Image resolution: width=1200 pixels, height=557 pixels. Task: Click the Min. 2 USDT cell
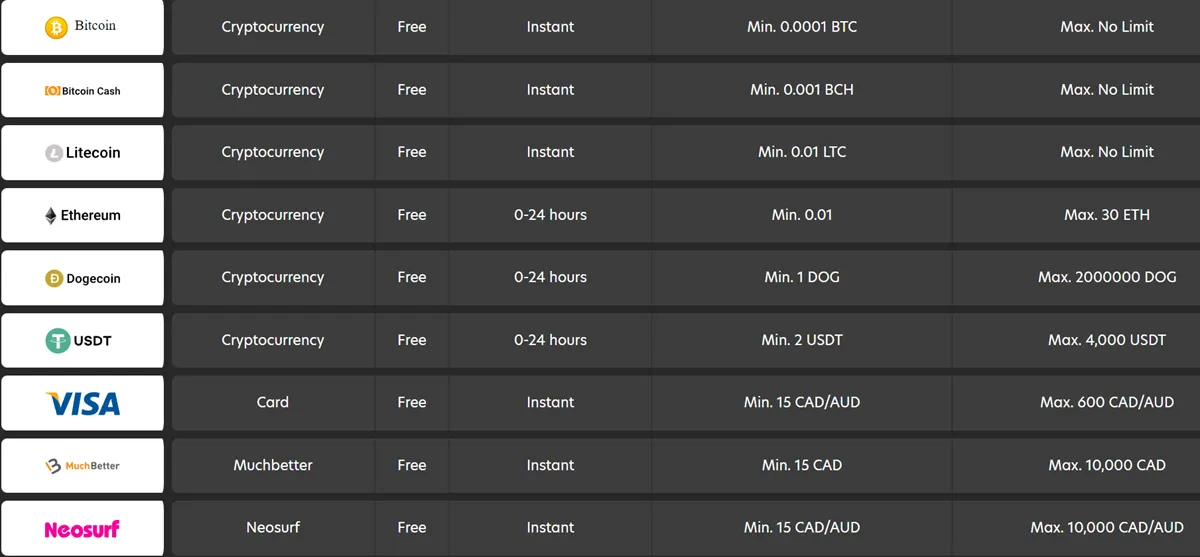tap(802, 340)
